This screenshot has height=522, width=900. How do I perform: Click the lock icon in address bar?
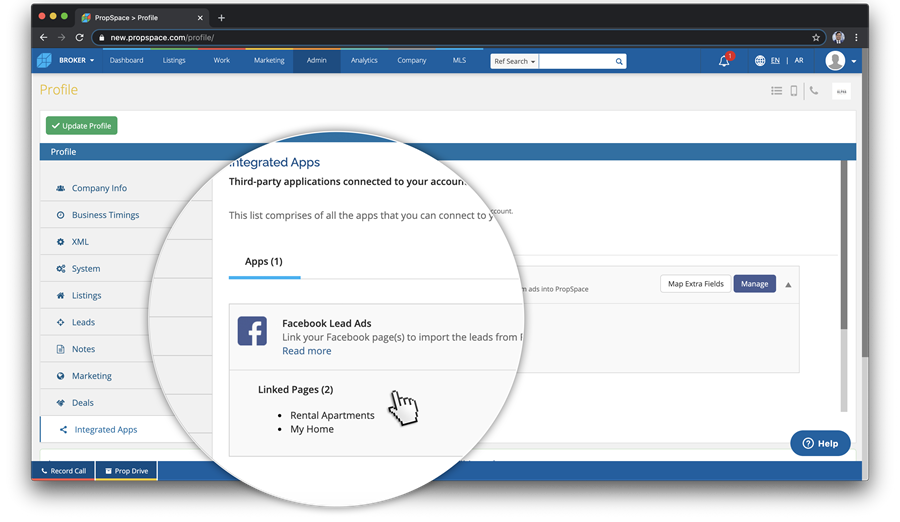click(x=102, y=37)
